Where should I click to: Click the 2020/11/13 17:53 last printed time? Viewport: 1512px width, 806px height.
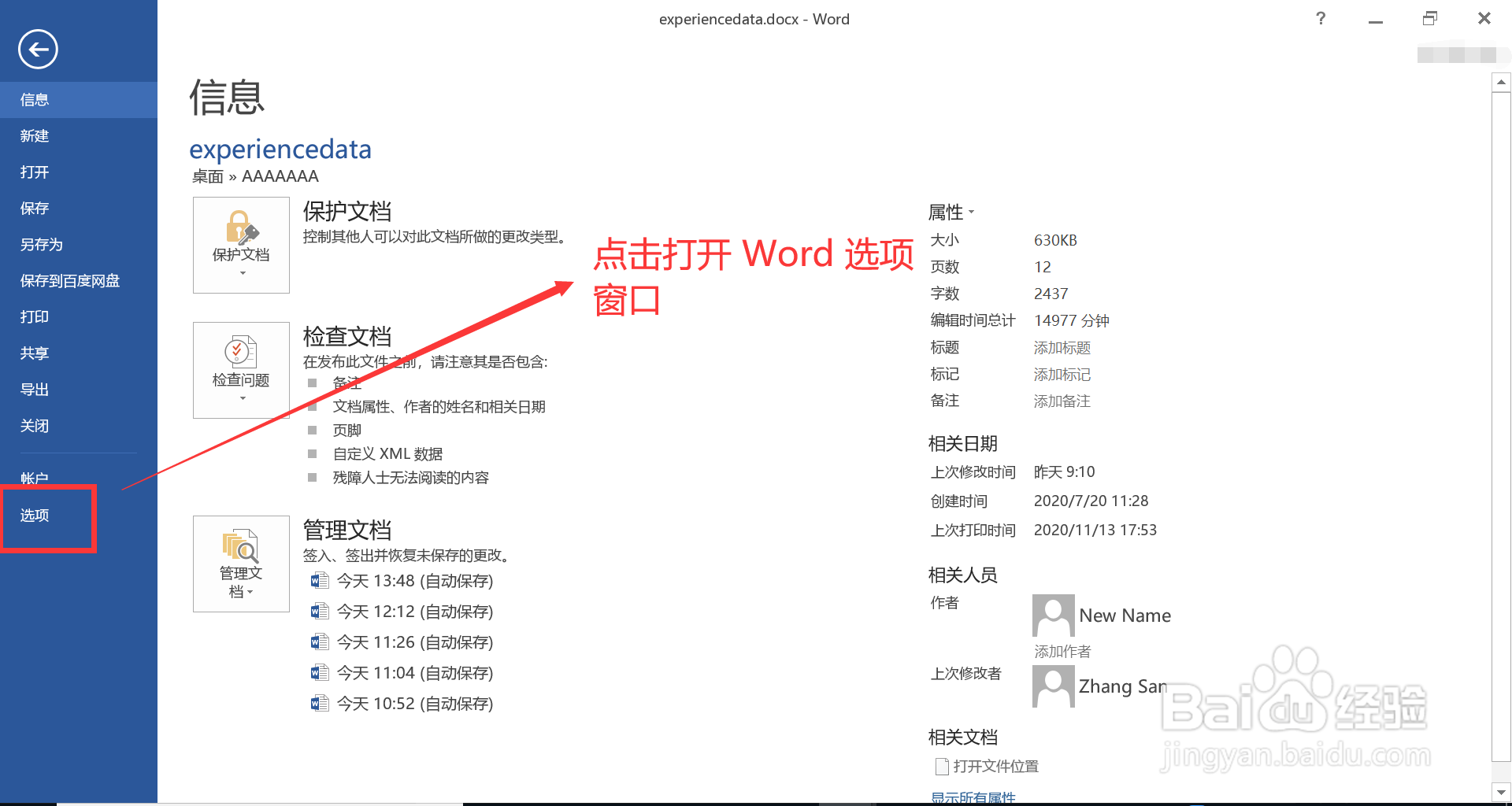click(x=1095, y=531)
